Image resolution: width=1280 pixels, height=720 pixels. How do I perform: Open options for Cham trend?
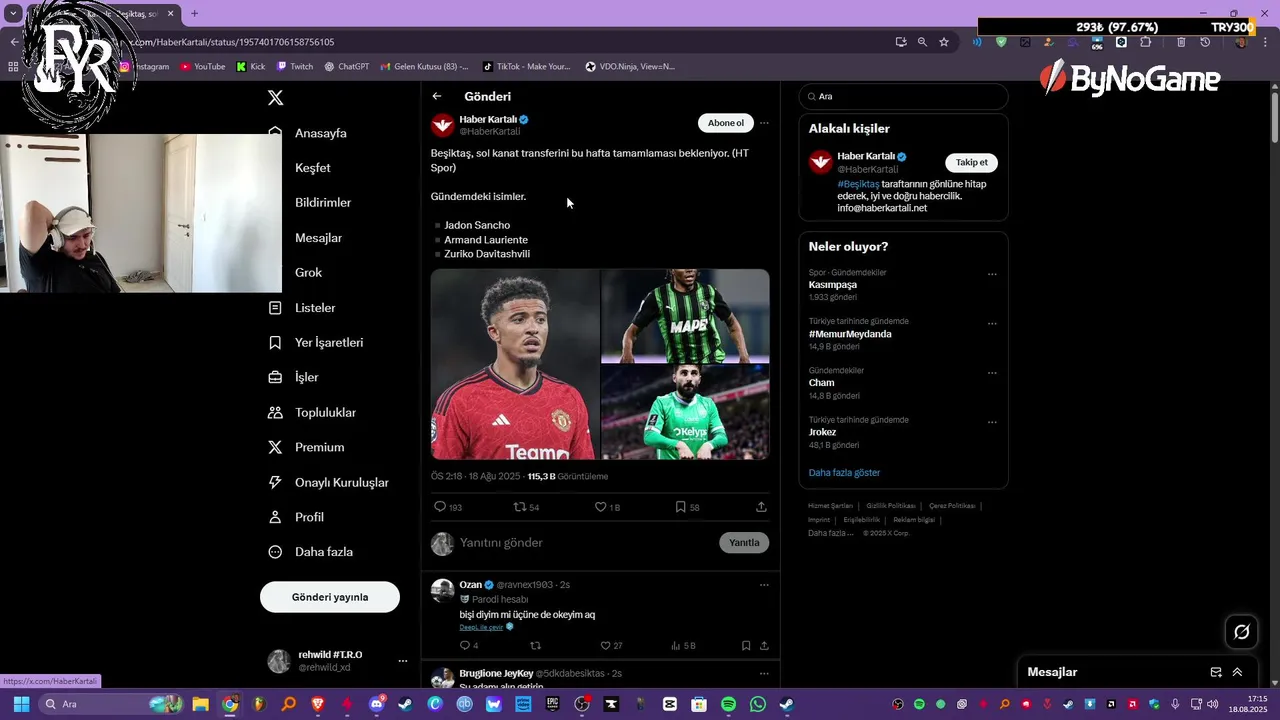click(x=992, y=373)
